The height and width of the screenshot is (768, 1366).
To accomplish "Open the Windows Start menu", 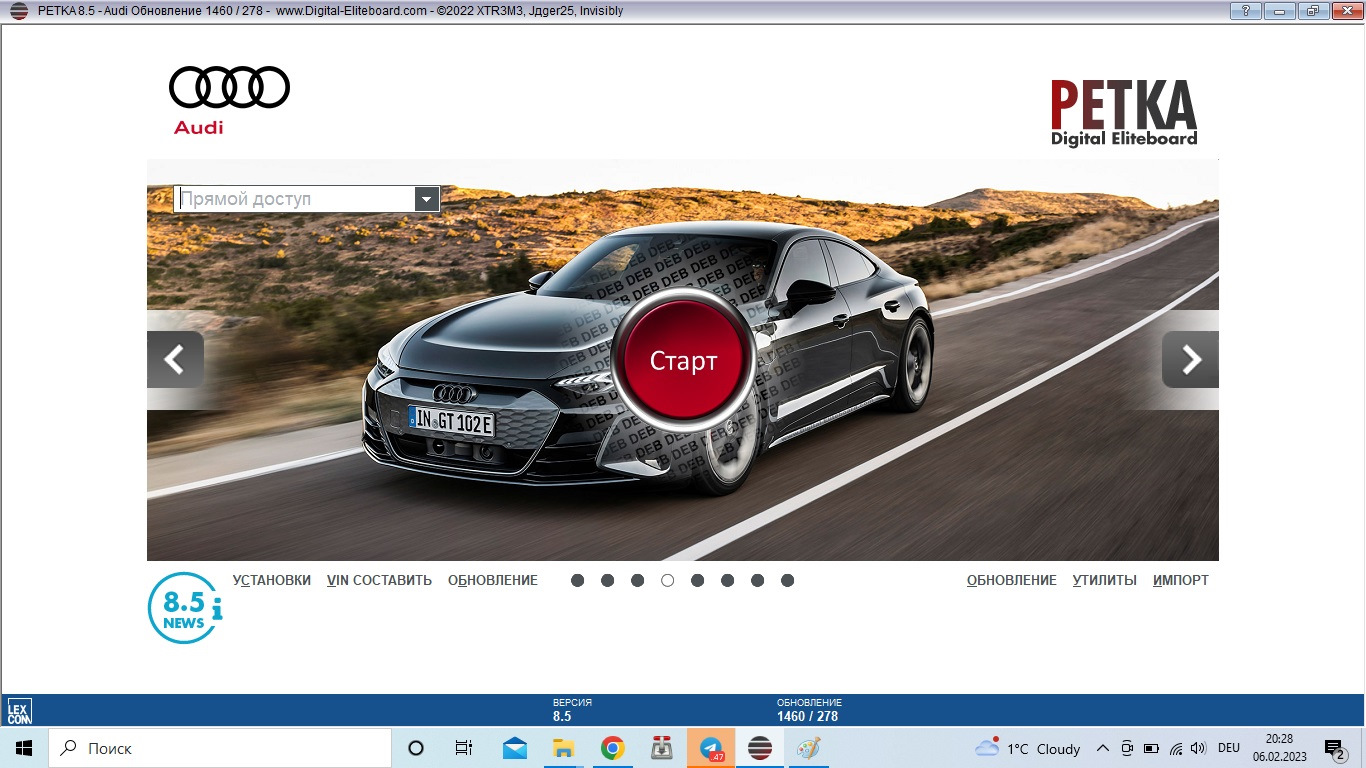I will pos(24,748).
